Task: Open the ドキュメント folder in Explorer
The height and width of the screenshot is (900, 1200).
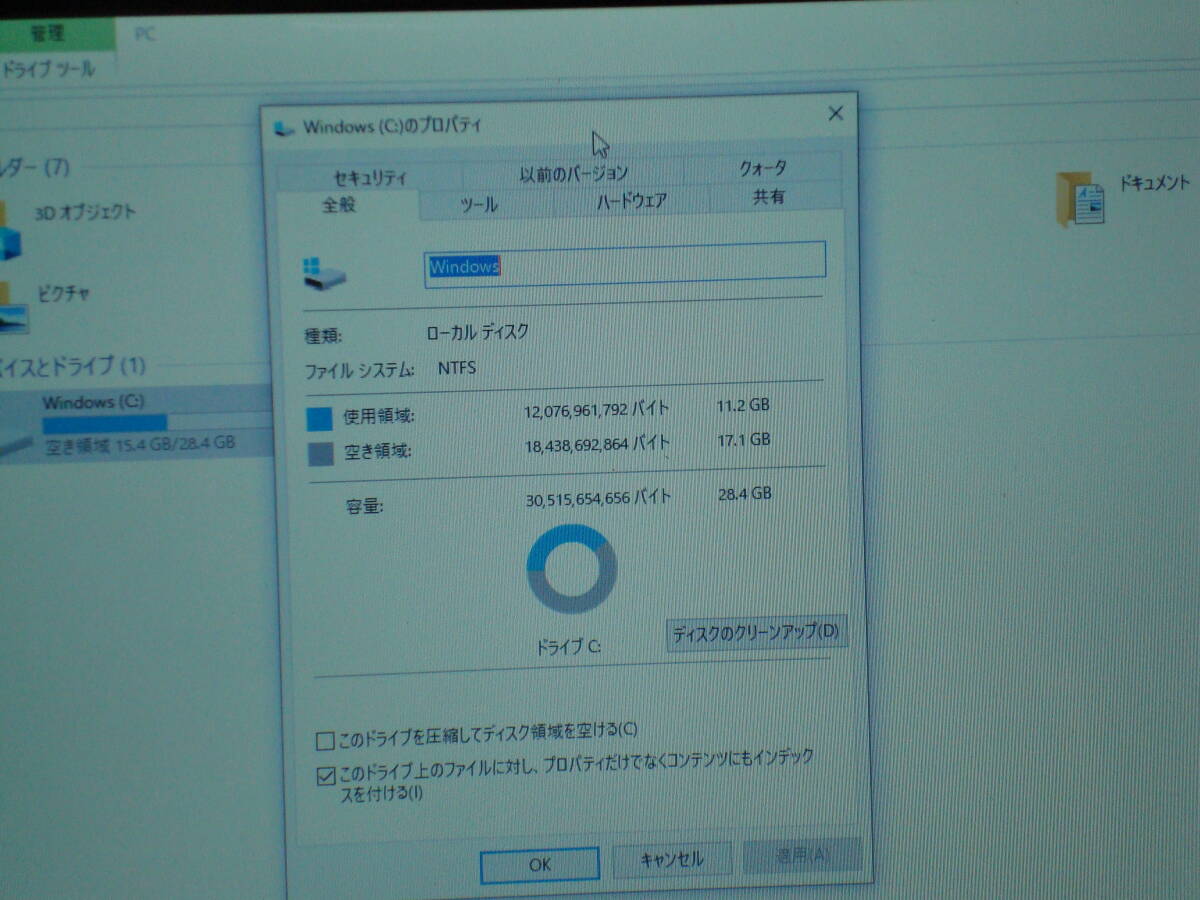Action: tap(1124, 197)
